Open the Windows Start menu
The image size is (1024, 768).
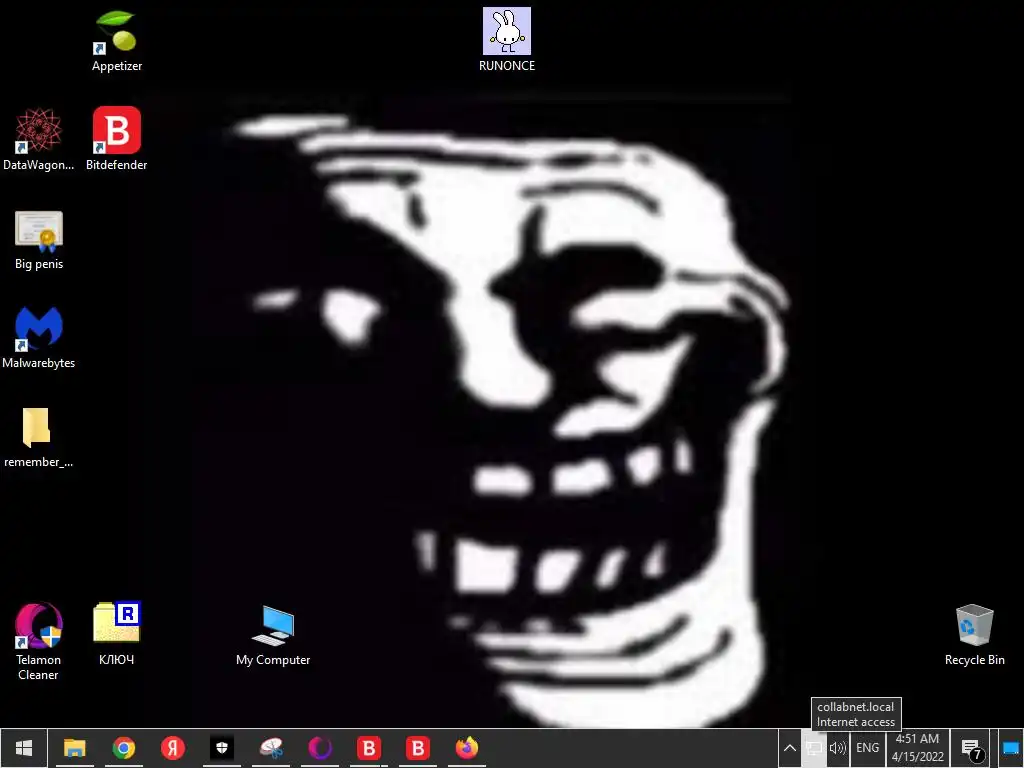coord(24,748)
